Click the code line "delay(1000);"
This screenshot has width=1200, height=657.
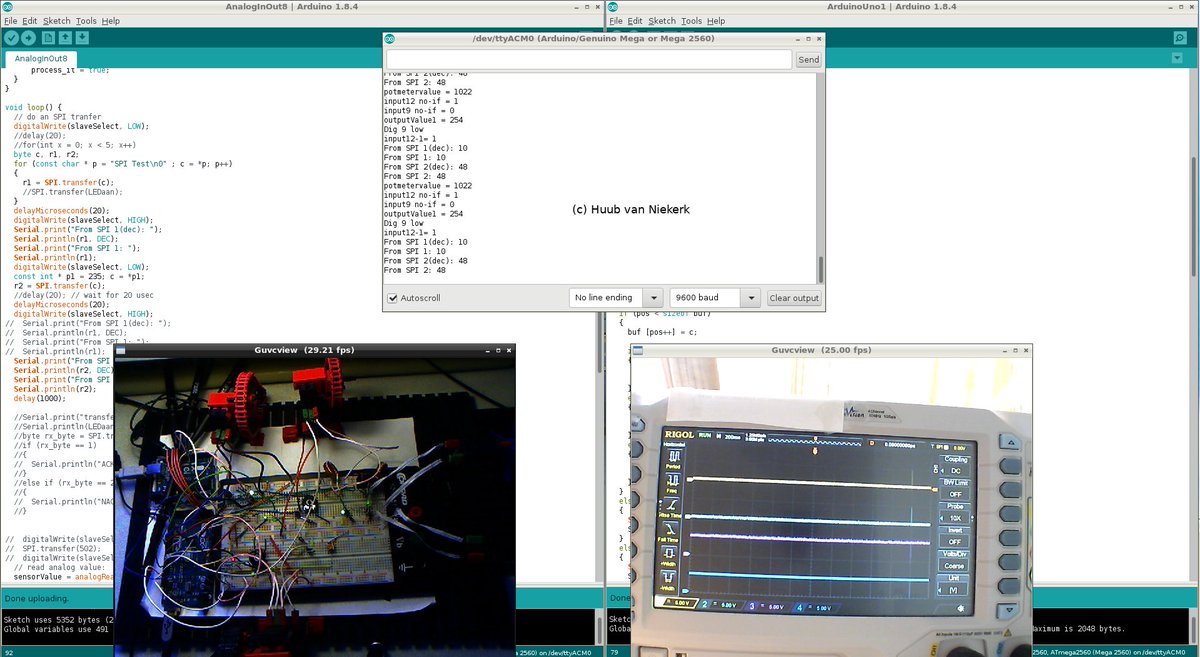38,398
